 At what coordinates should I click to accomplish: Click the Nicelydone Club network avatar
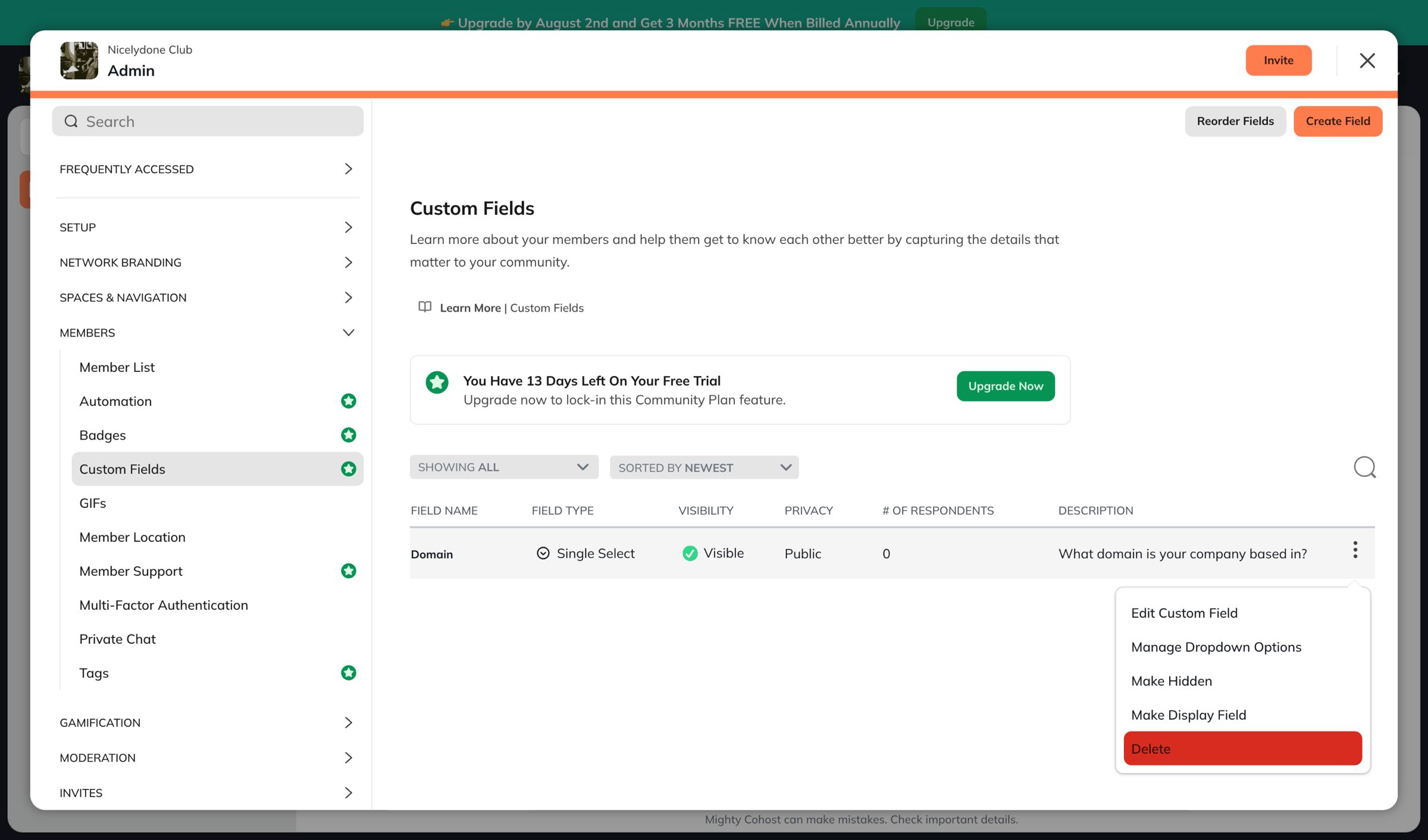pos(79,60)
